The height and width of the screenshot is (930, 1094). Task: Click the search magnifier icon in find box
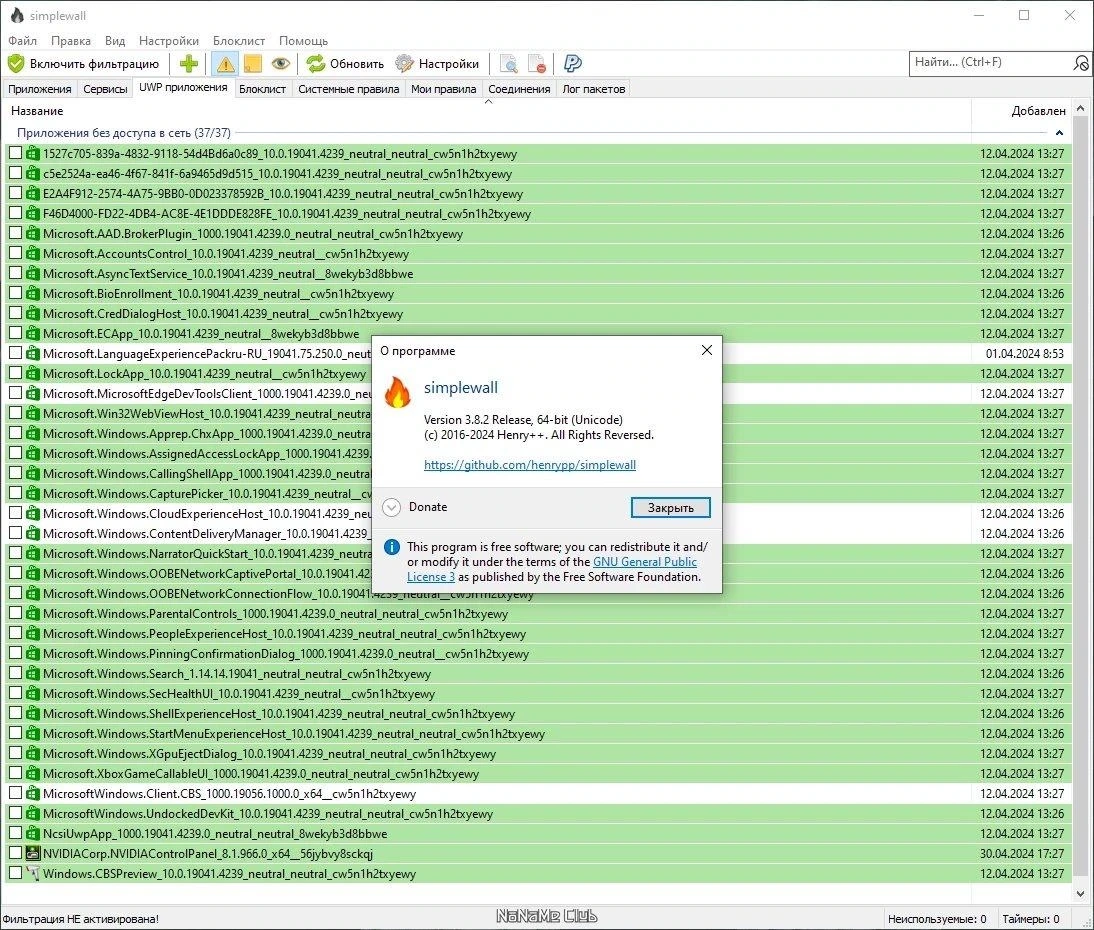coord(1081,63)
